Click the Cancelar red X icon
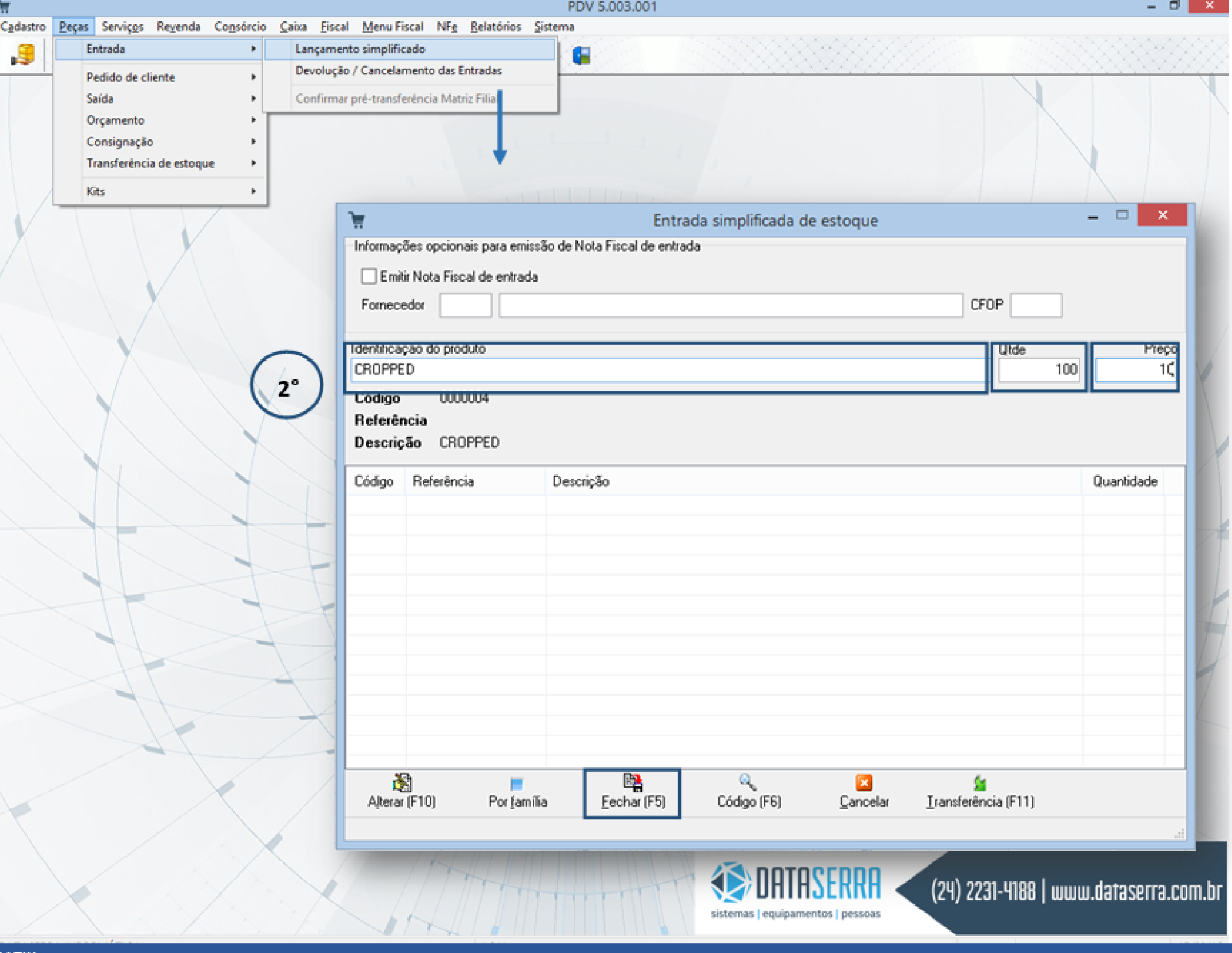Screen dimensions: 1232x953 [x=864, y=783]
